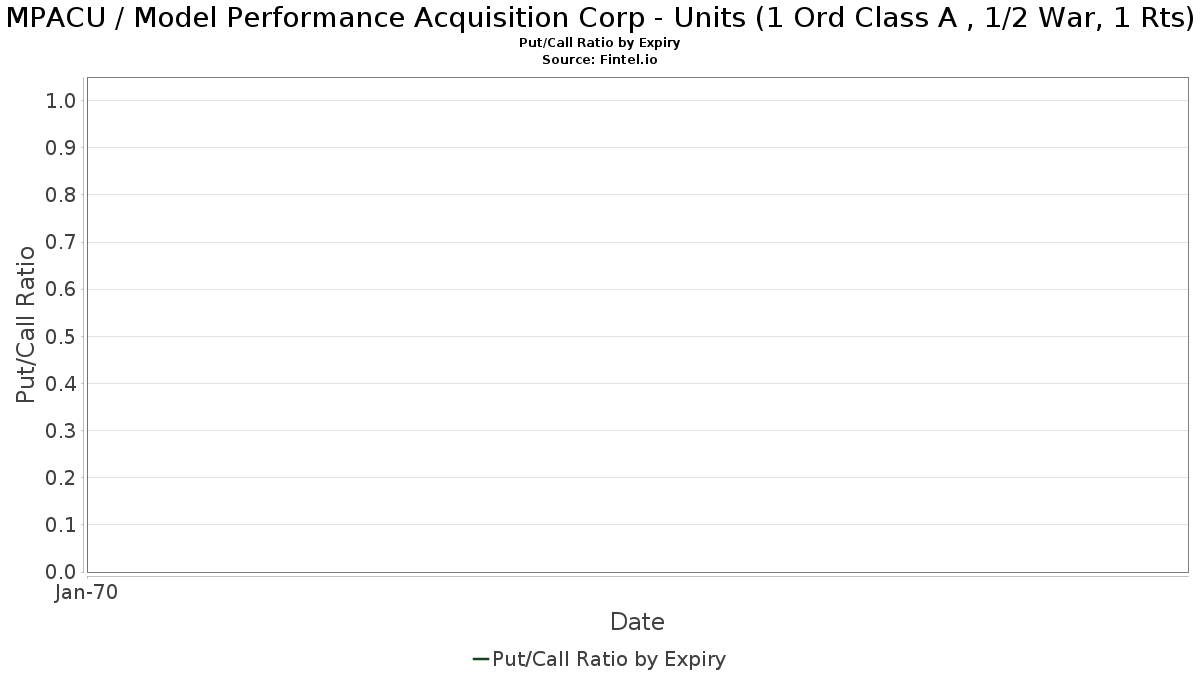Click the 0.2 y-axis tick label
This screenshot has width=1200, height=675.
[x=61, y=477]
